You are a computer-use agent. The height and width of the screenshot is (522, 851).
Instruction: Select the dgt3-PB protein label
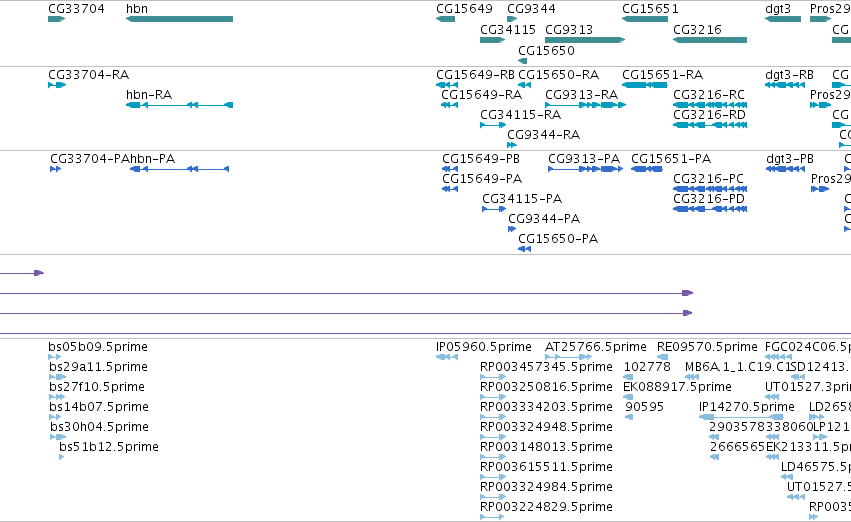790,158
